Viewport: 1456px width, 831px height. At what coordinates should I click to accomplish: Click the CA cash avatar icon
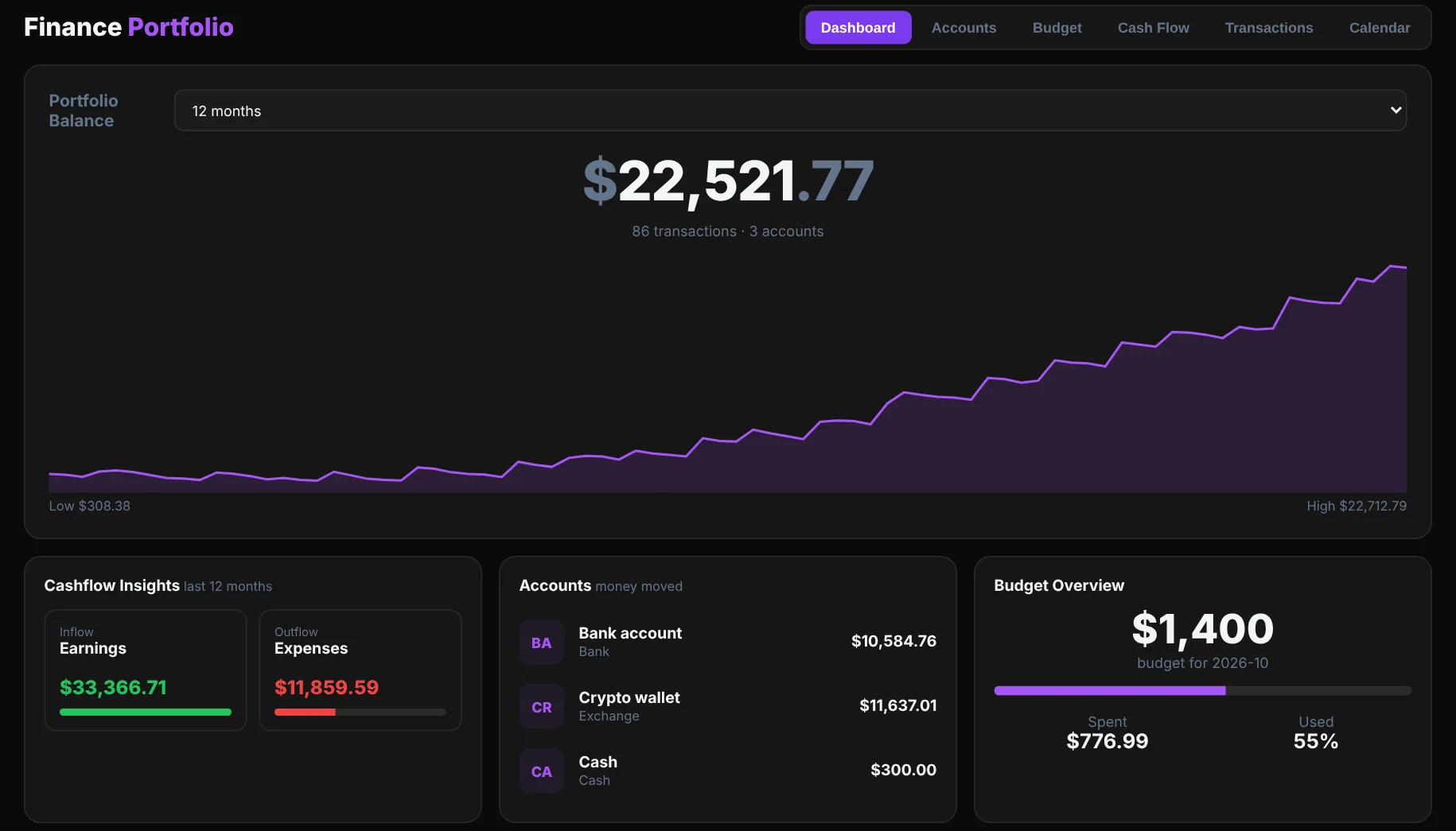[542, 771]
